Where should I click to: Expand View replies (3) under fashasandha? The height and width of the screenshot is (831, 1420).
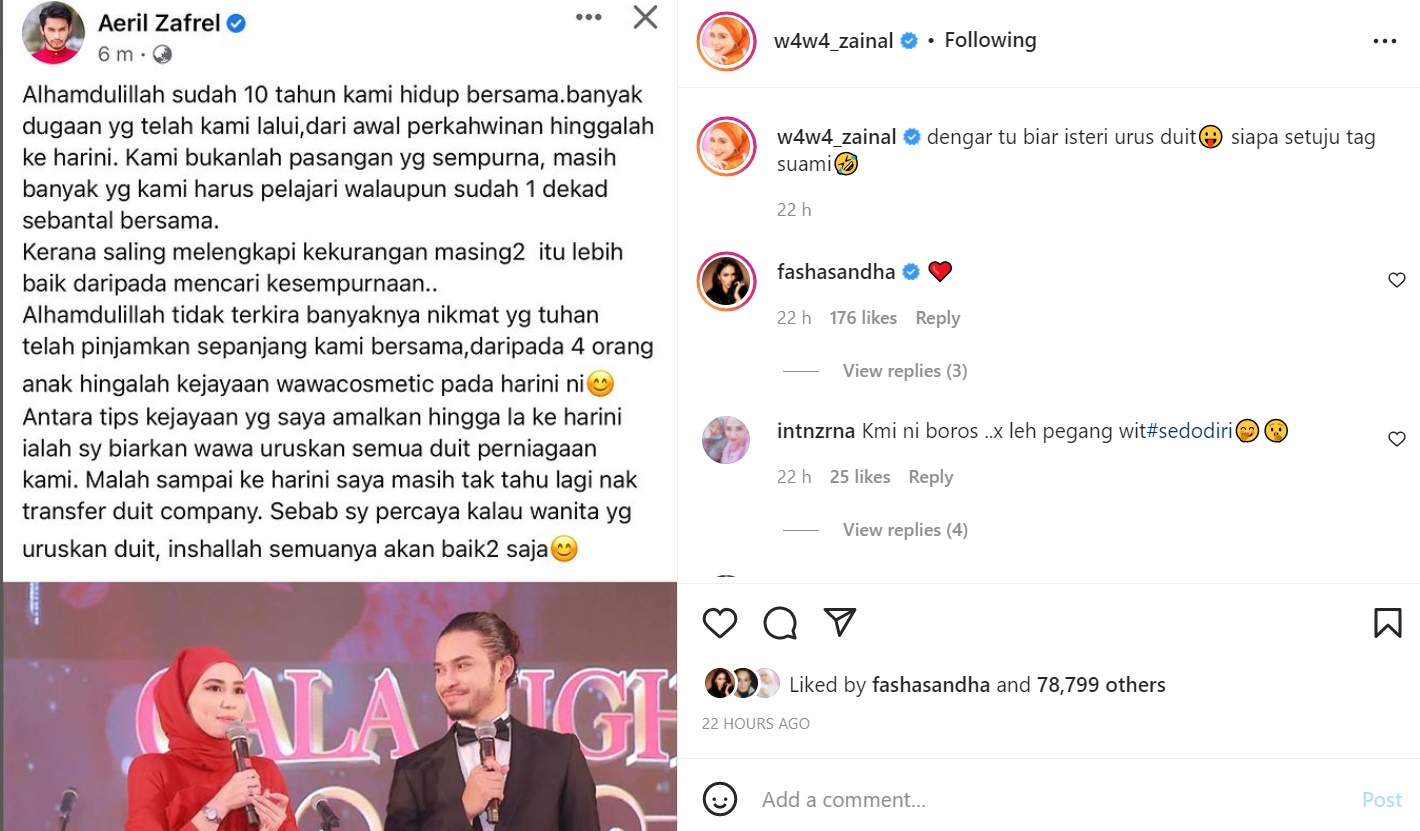click(905, 371)
